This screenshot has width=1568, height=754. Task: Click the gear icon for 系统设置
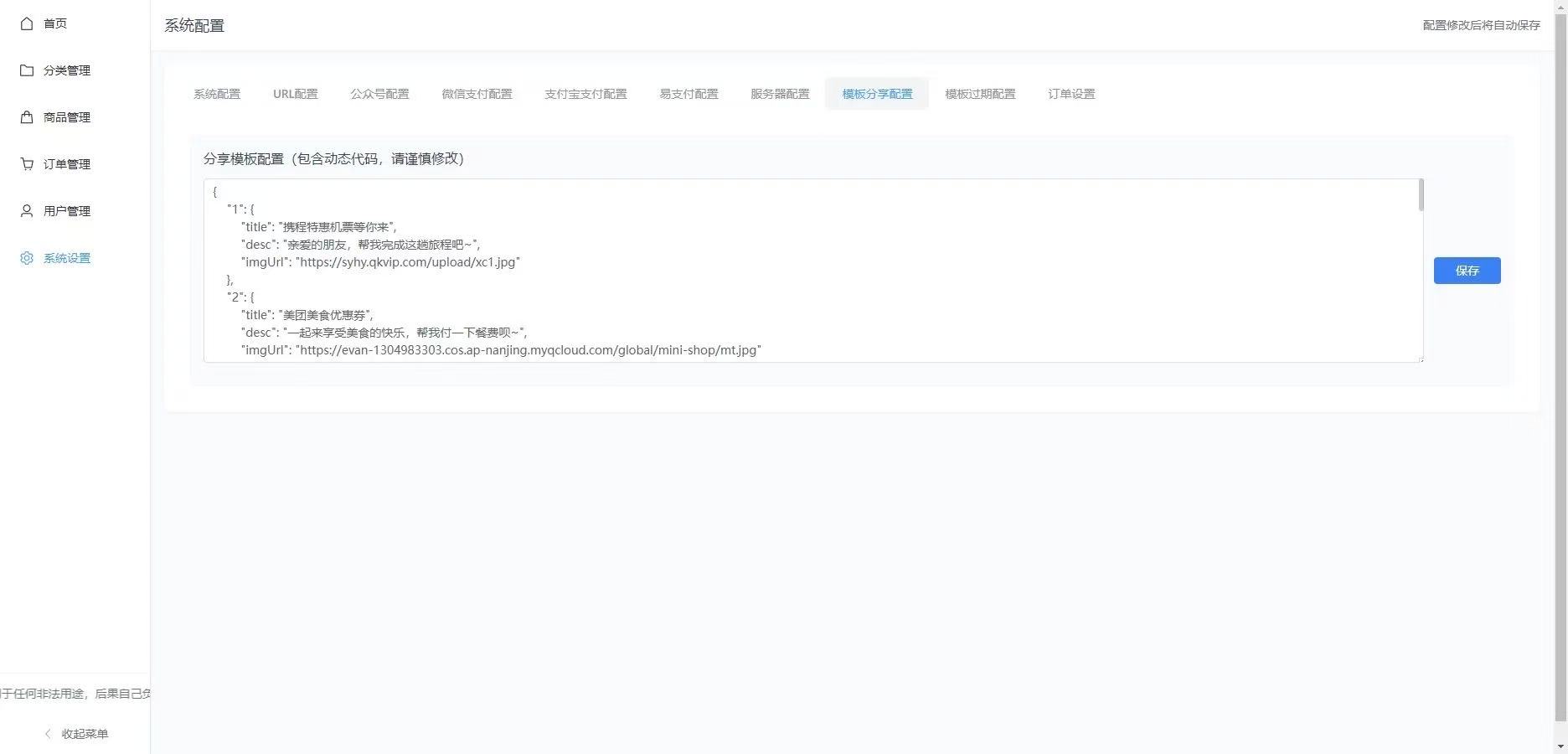pos(27,258)
